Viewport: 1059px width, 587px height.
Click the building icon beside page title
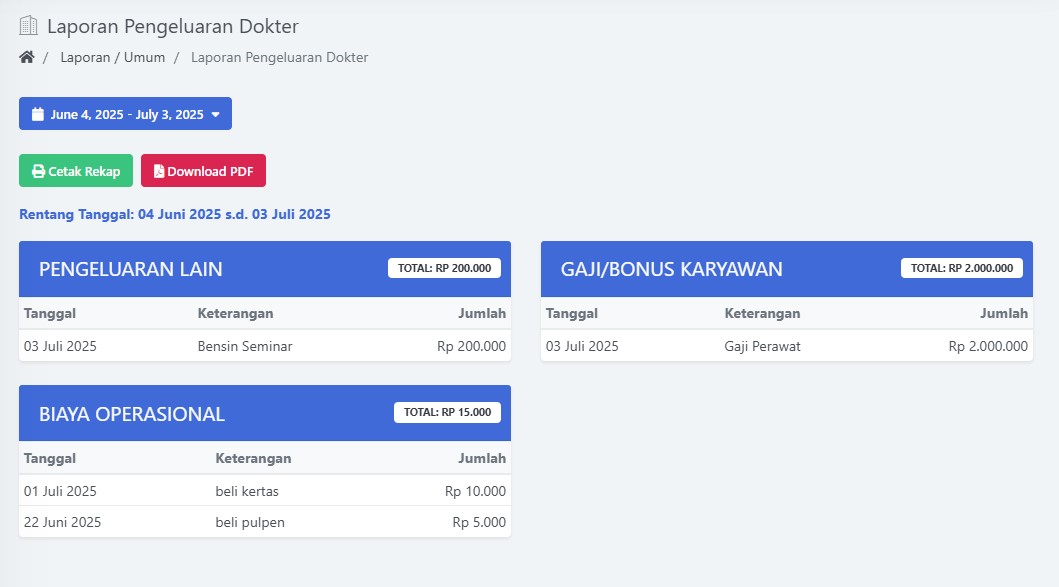pyautogui.click(x=29, y=26)
